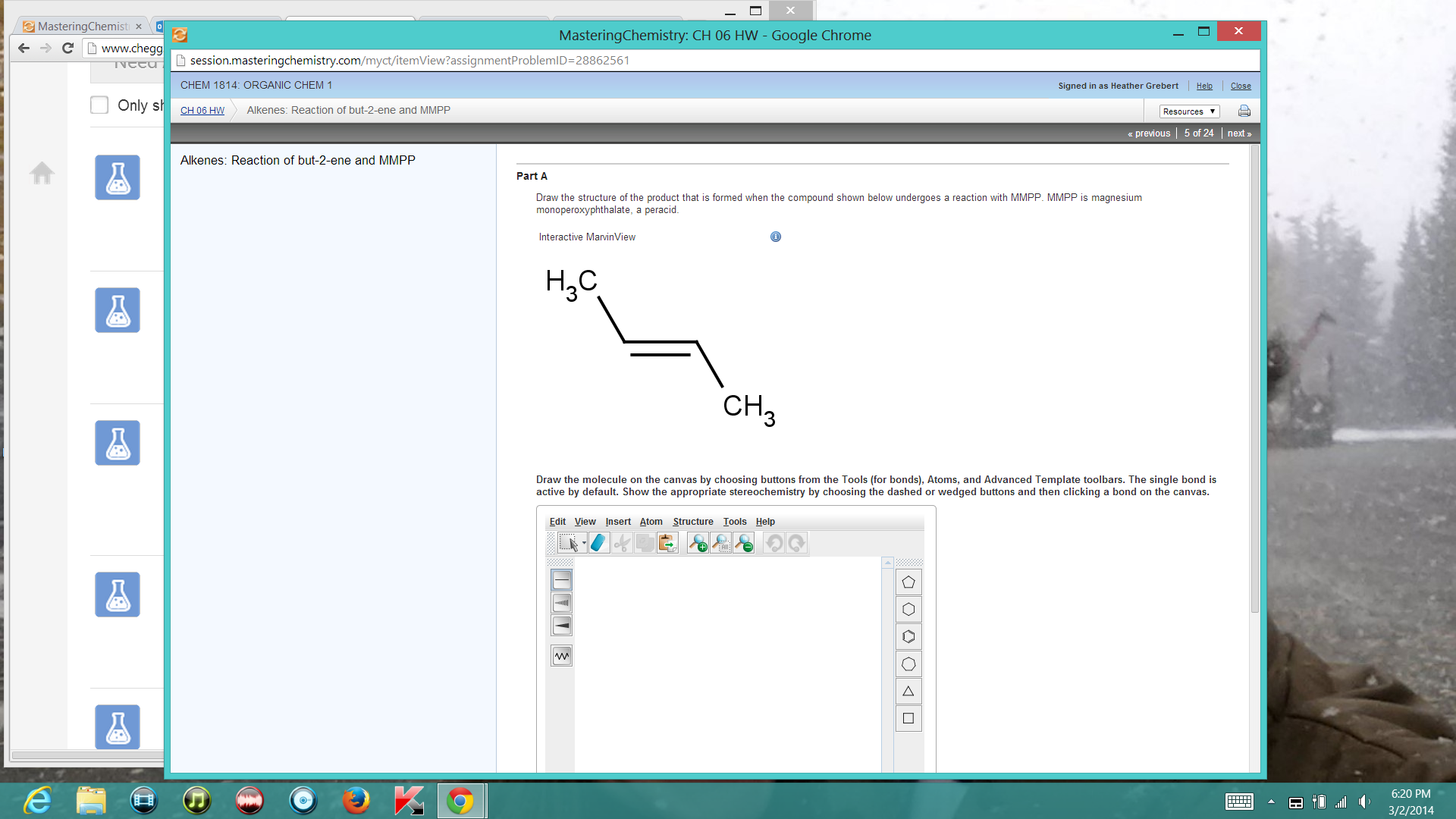Screen dimensions: 1456x819
Task: Open the Resources dropdown
Action: pyautogui.click(x=1189, y=111)
